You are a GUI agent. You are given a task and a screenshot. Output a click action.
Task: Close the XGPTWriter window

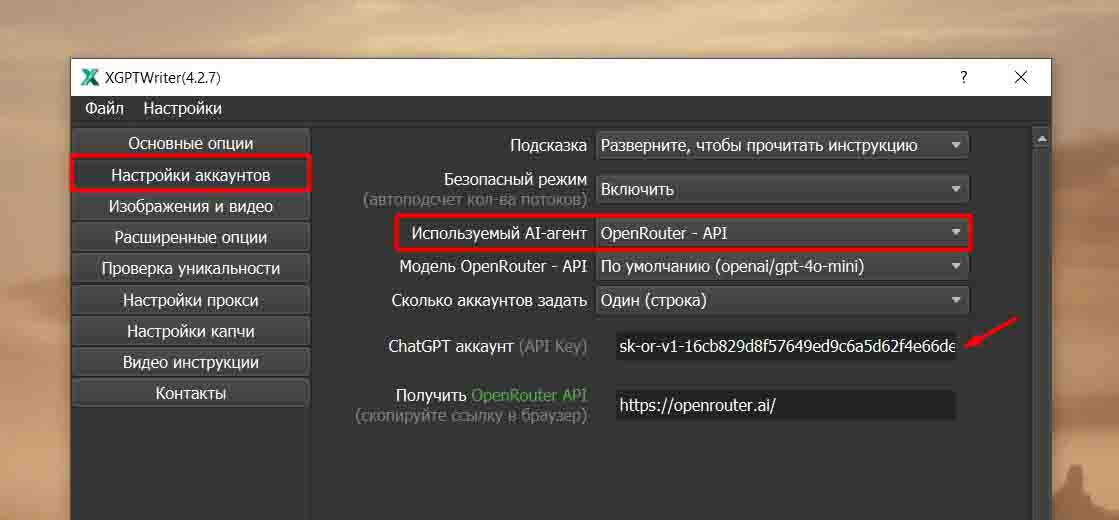tap(1020, 77)
